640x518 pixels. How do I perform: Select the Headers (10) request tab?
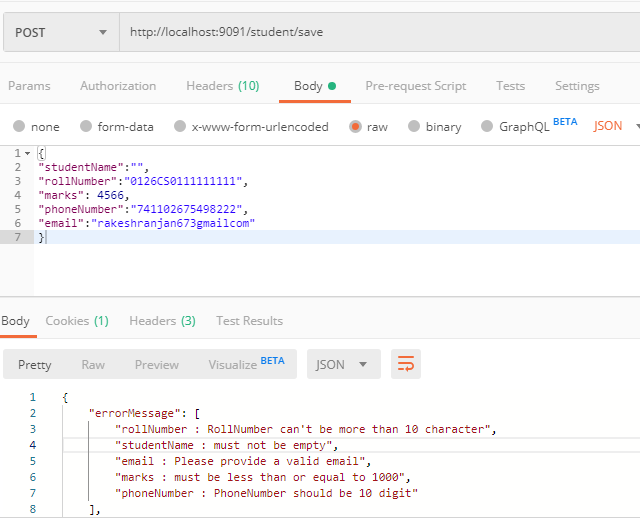(222, 86)
